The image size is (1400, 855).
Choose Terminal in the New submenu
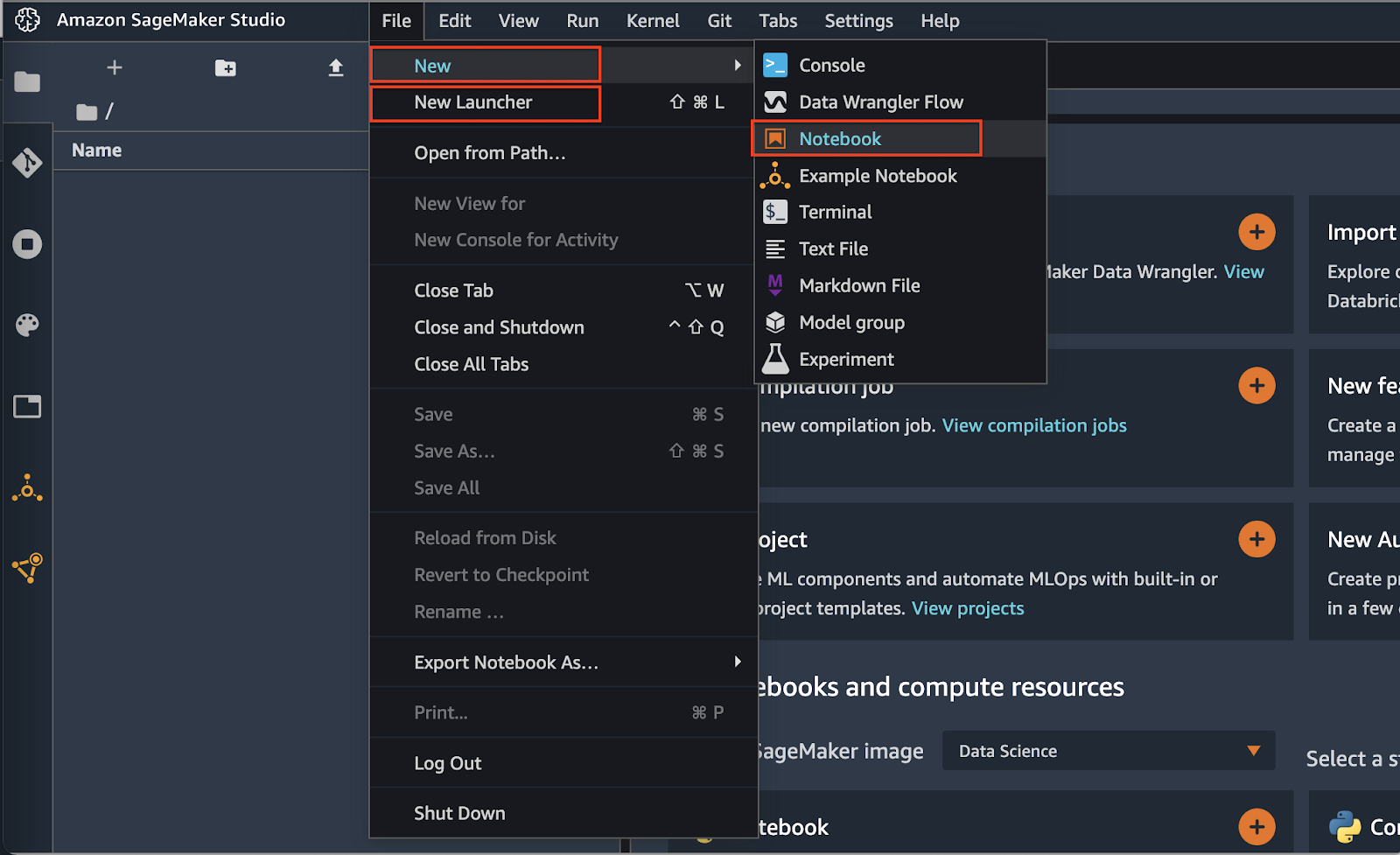click(x=835, y=213)
